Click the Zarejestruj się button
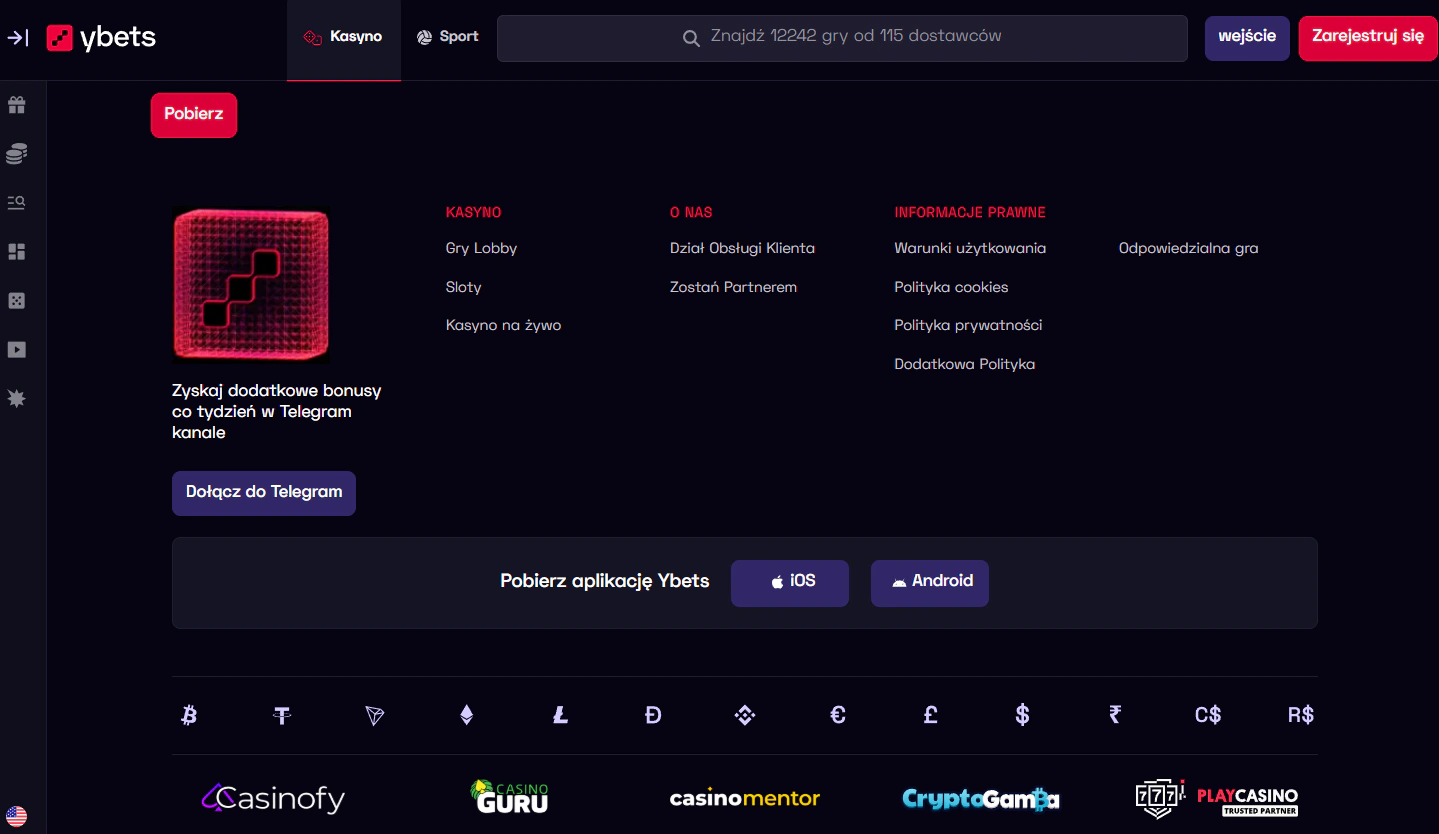The width and height of the screenshot is (1439, 834). 1368,38
